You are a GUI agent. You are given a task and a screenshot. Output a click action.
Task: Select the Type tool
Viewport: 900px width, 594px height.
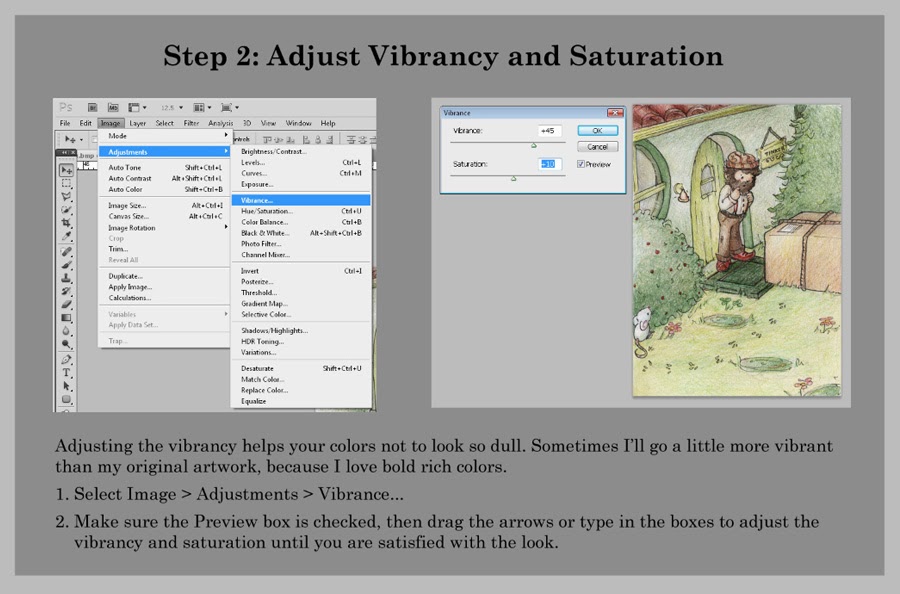(x=67, y=373)
